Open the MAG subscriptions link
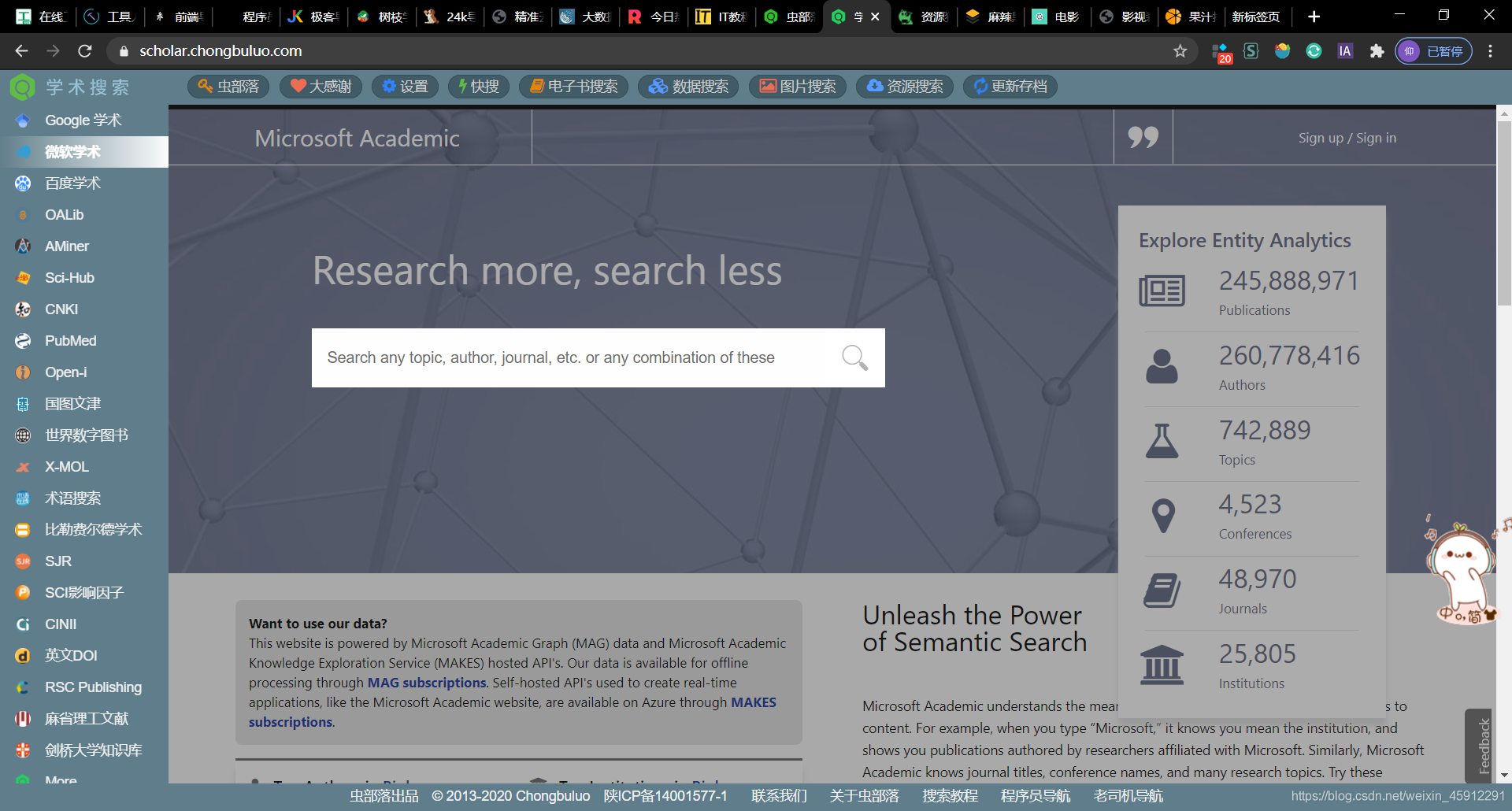Viewport: 1512px width, 811px height. click(x=427, y=683)
